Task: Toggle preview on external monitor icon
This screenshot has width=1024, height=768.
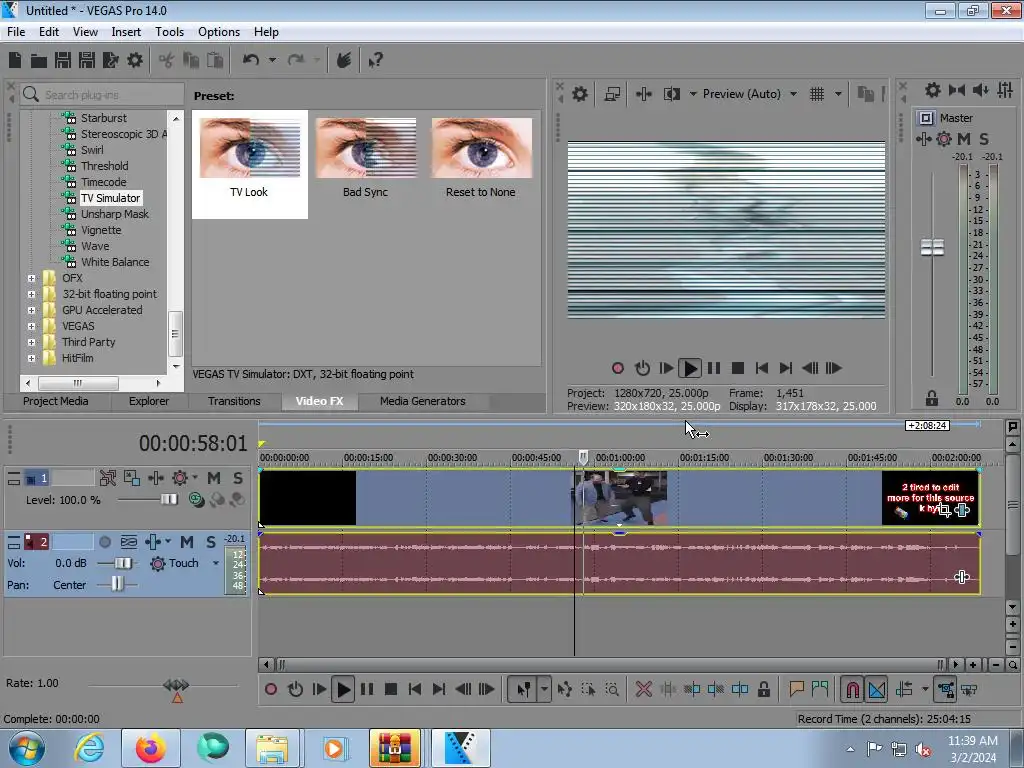Action: pos(612,94)
